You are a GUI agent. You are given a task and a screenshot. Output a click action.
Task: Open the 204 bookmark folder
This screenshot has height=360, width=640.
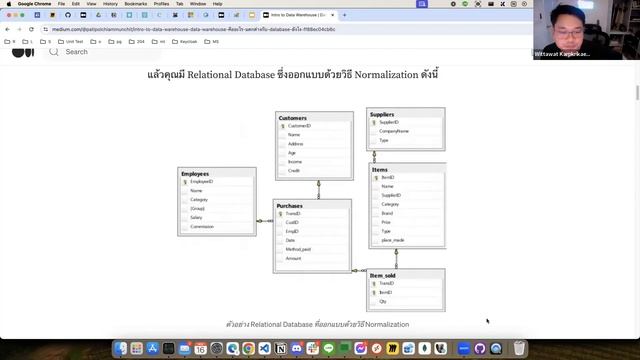pos(137,42)
